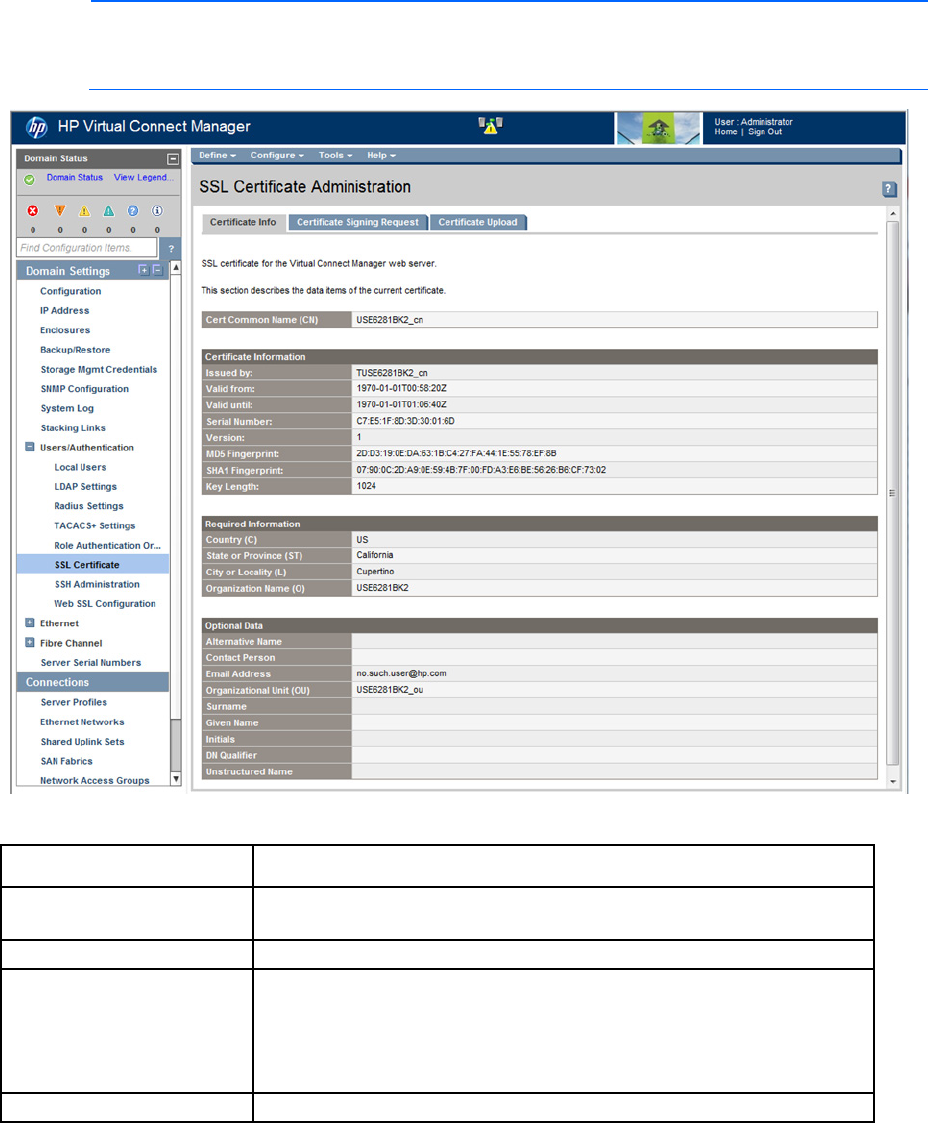Image resolution: width=928 pixels, height=1123 pixels.
Task: Click the HP logo icon
Action: tap(37, 127)
